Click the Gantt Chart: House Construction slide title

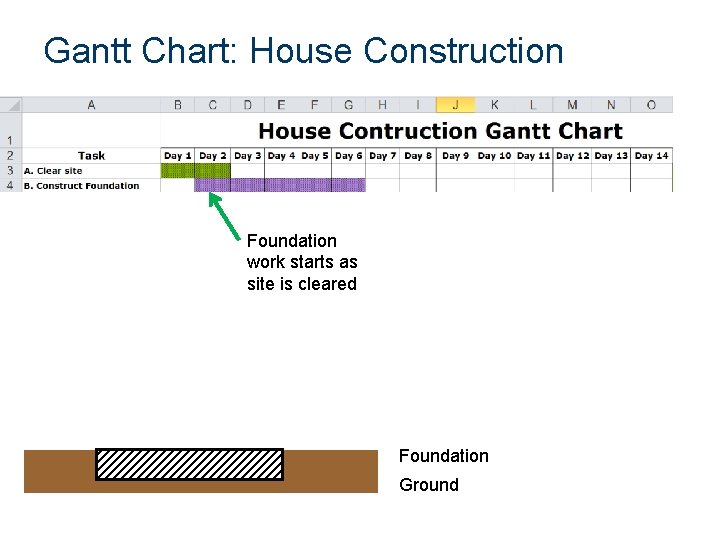click(304, 51)
